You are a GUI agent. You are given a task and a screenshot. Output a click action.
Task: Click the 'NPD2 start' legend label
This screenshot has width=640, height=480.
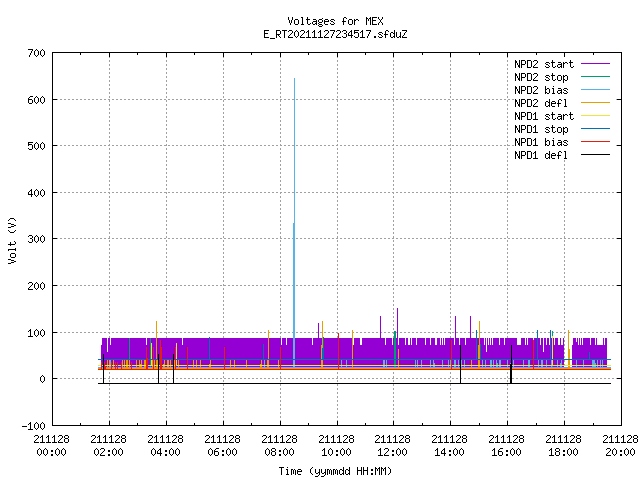coord(544,64)
